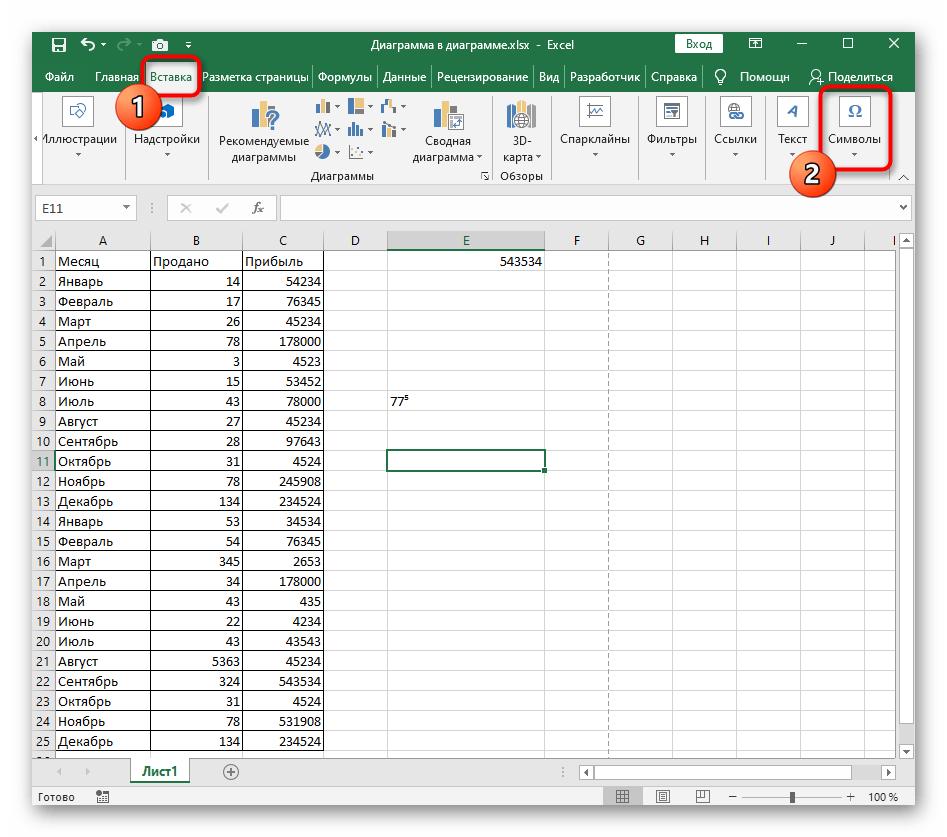The image size is (947, 837).
Task: Open the Файл menu
Action: [59, 77]
